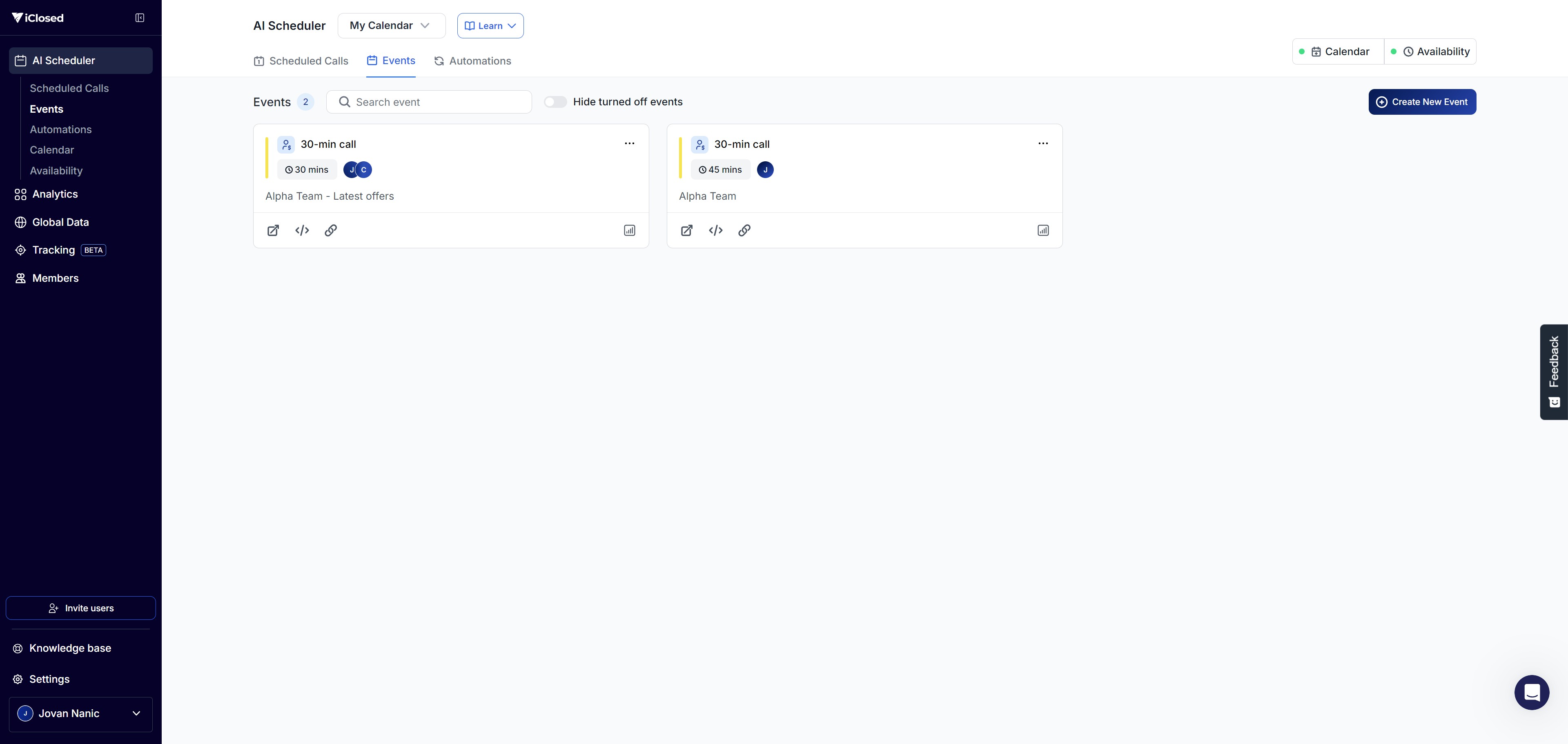Open the chat support bubble
Image resolution: width=1568 pixels, height=744 pixels.
(1531, 692)
